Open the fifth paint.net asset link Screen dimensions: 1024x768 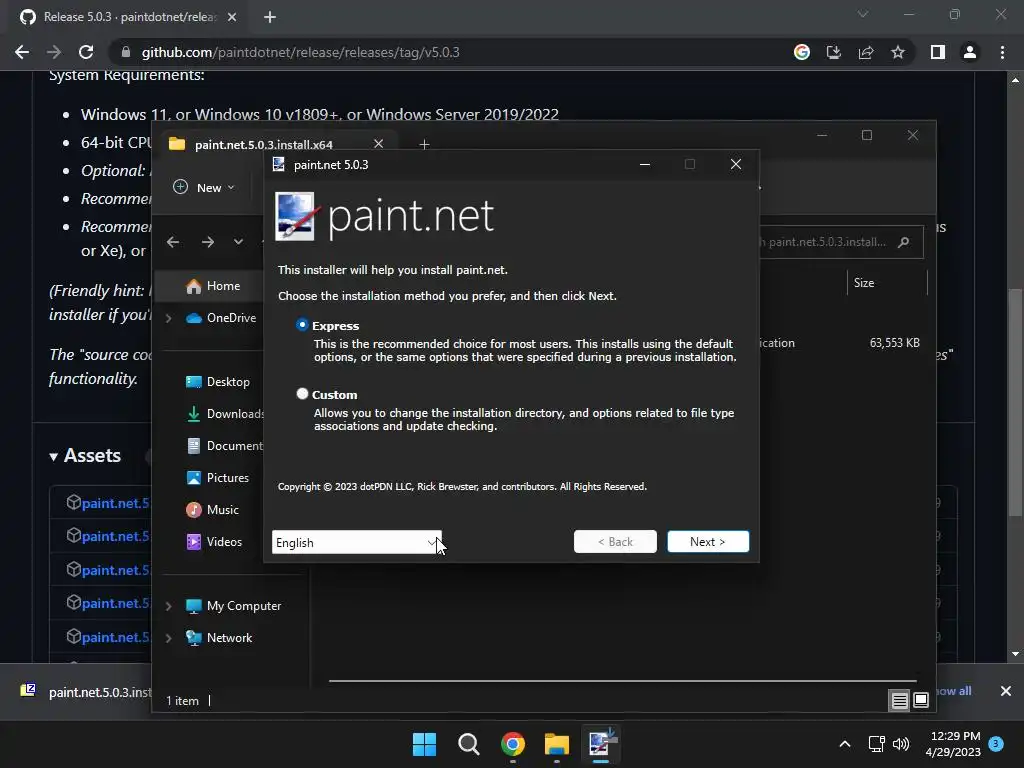point(116,637)
